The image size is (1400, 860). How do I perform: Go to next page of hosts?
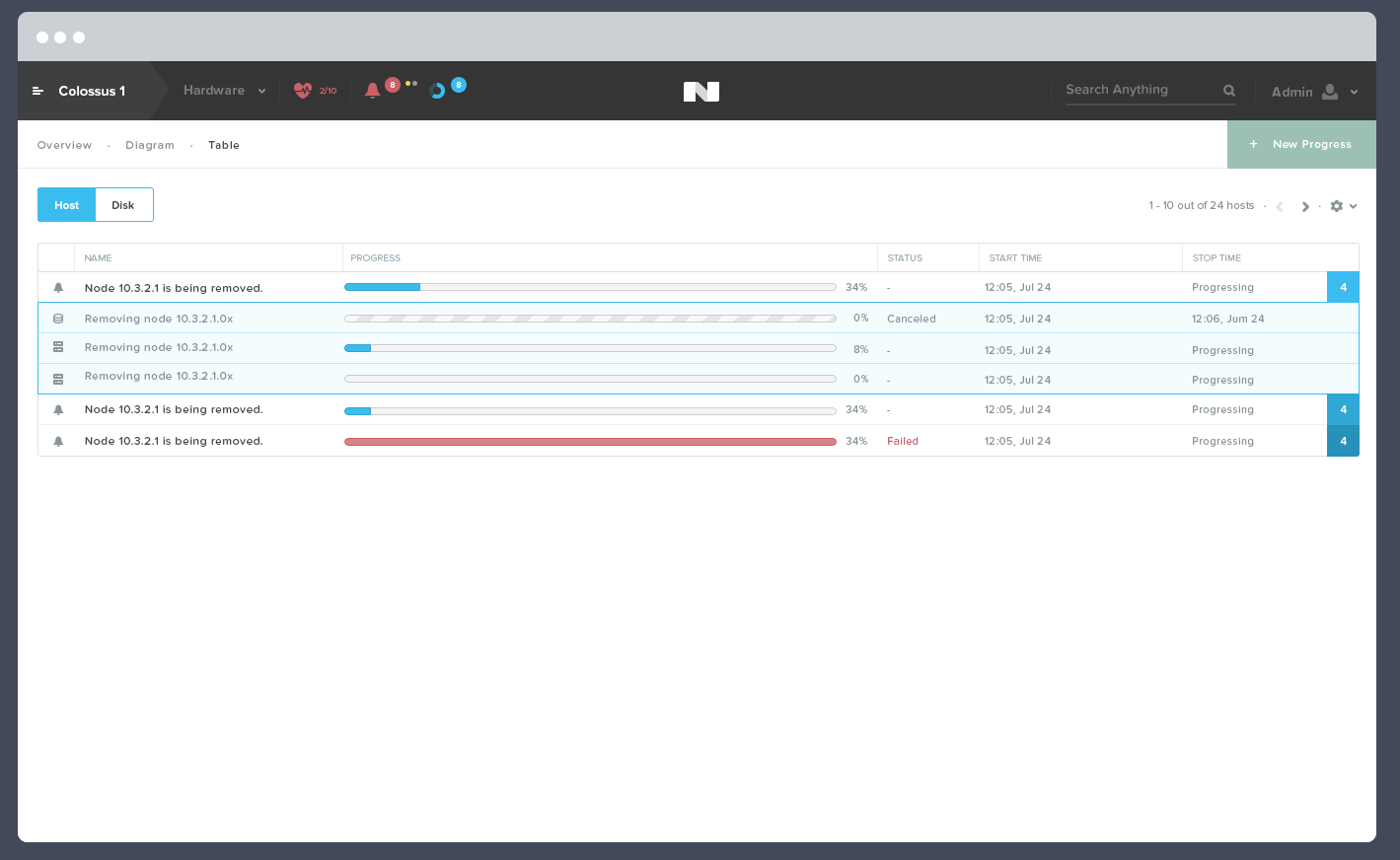(1305, 206)
